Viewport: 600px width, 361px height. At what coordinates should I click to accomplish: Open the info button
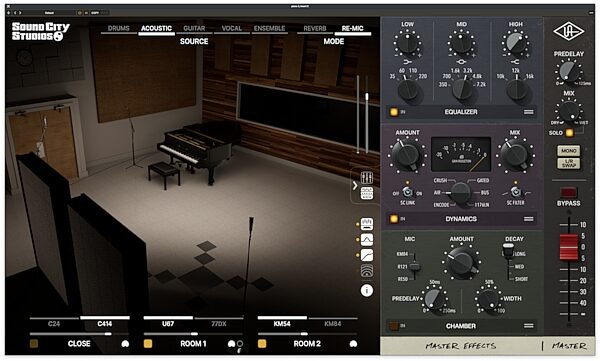(367, 291)
